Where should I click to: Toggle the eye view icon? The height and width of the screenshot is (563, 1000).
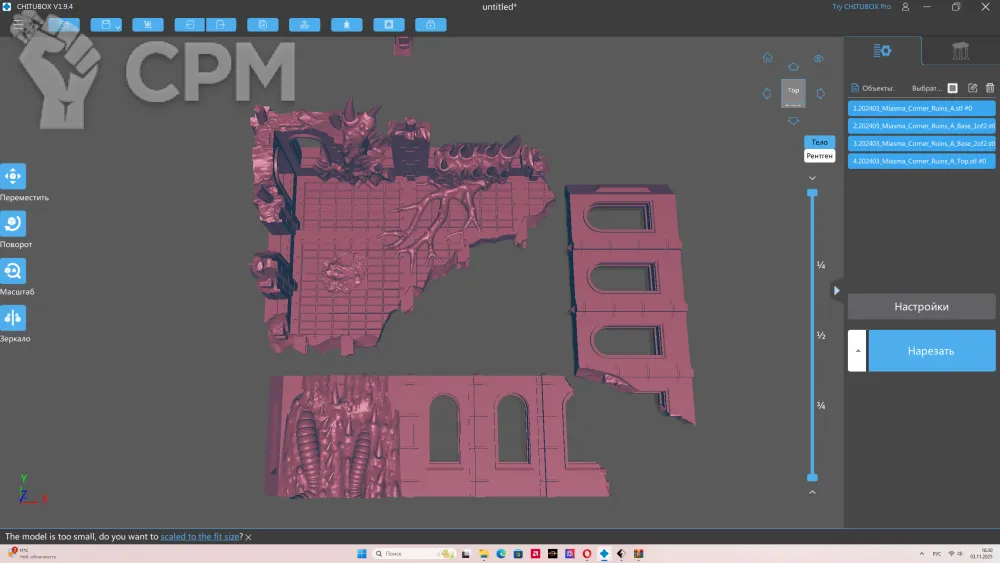[x=818, y=59]
